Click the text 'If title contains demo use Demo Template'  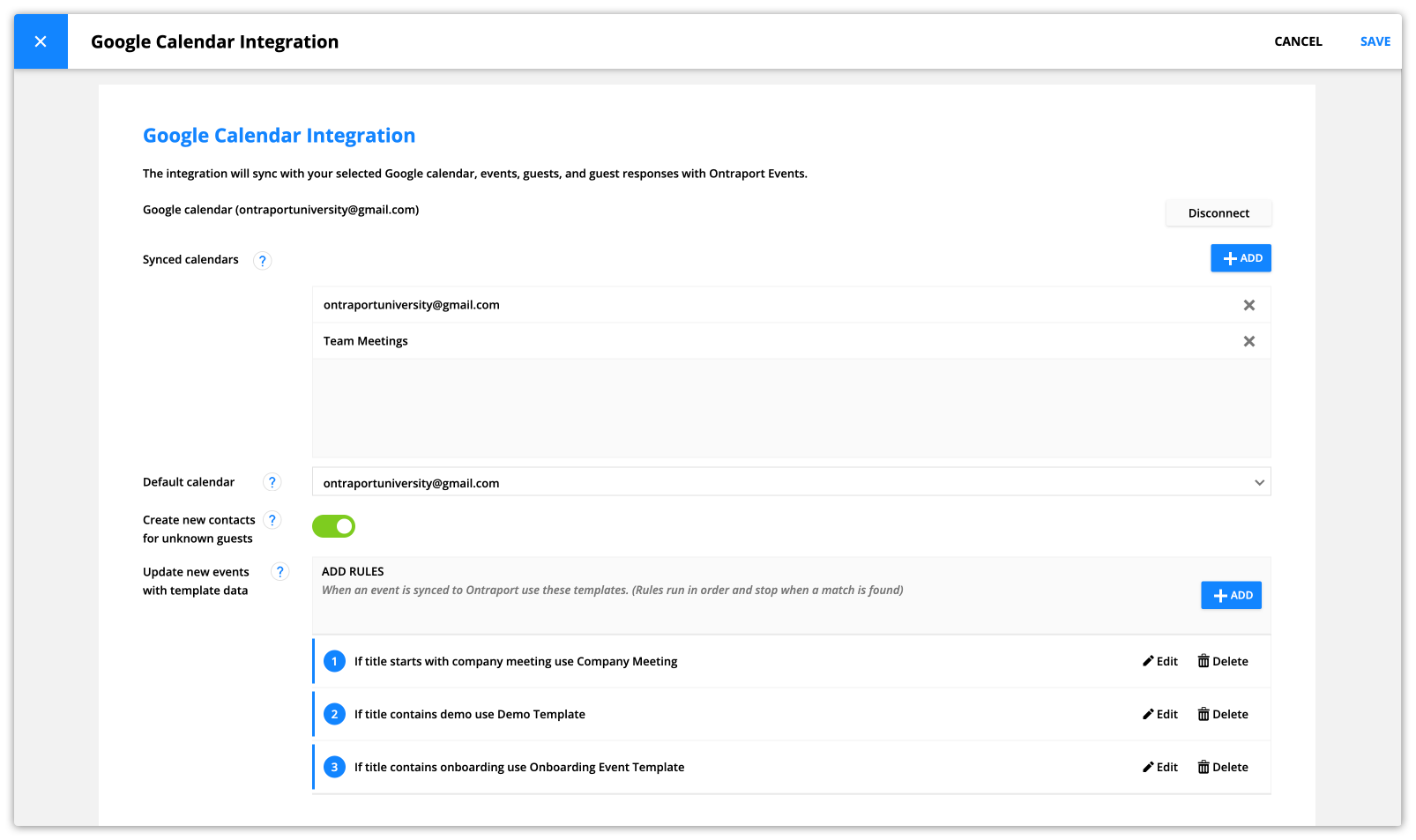click(x=470, y=715)
